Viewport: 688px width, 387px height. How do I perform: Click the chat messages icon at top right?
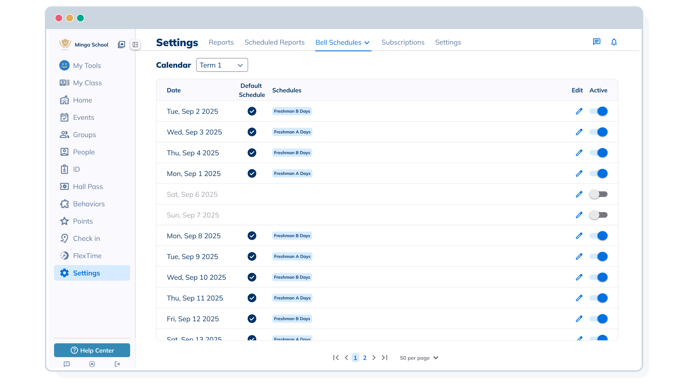pyautogui.click(x=596, y=42)
